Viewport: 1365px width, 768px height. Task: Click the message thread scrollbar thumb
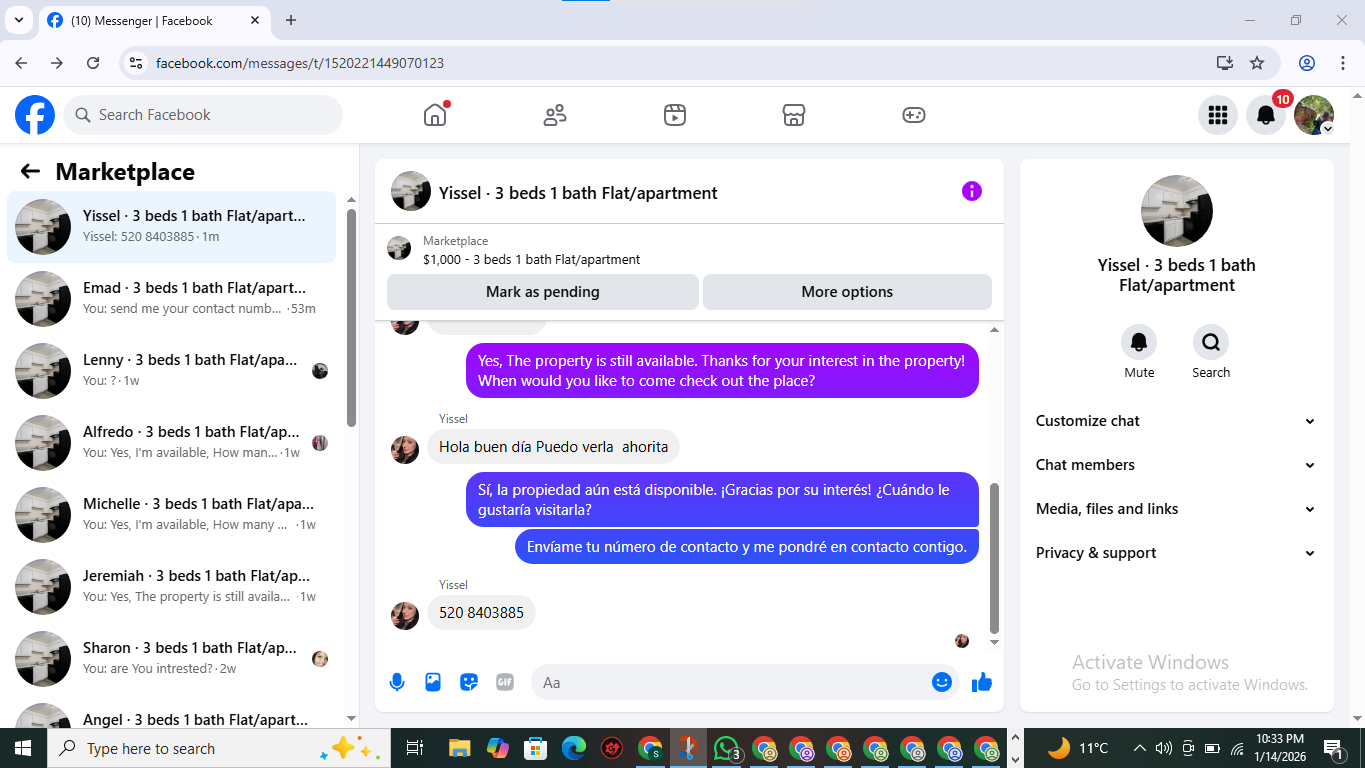point(994,558)
